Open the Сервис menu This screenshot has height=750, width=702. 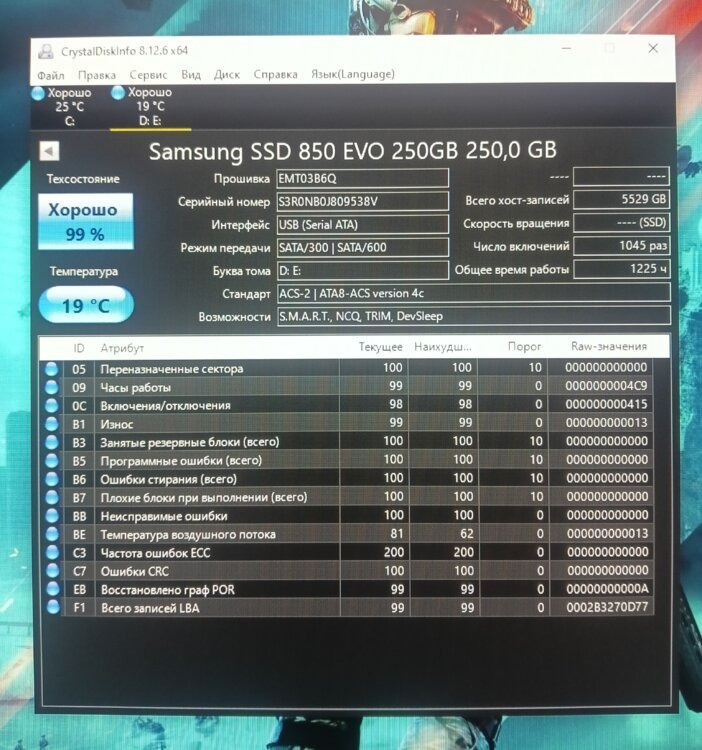148,75
